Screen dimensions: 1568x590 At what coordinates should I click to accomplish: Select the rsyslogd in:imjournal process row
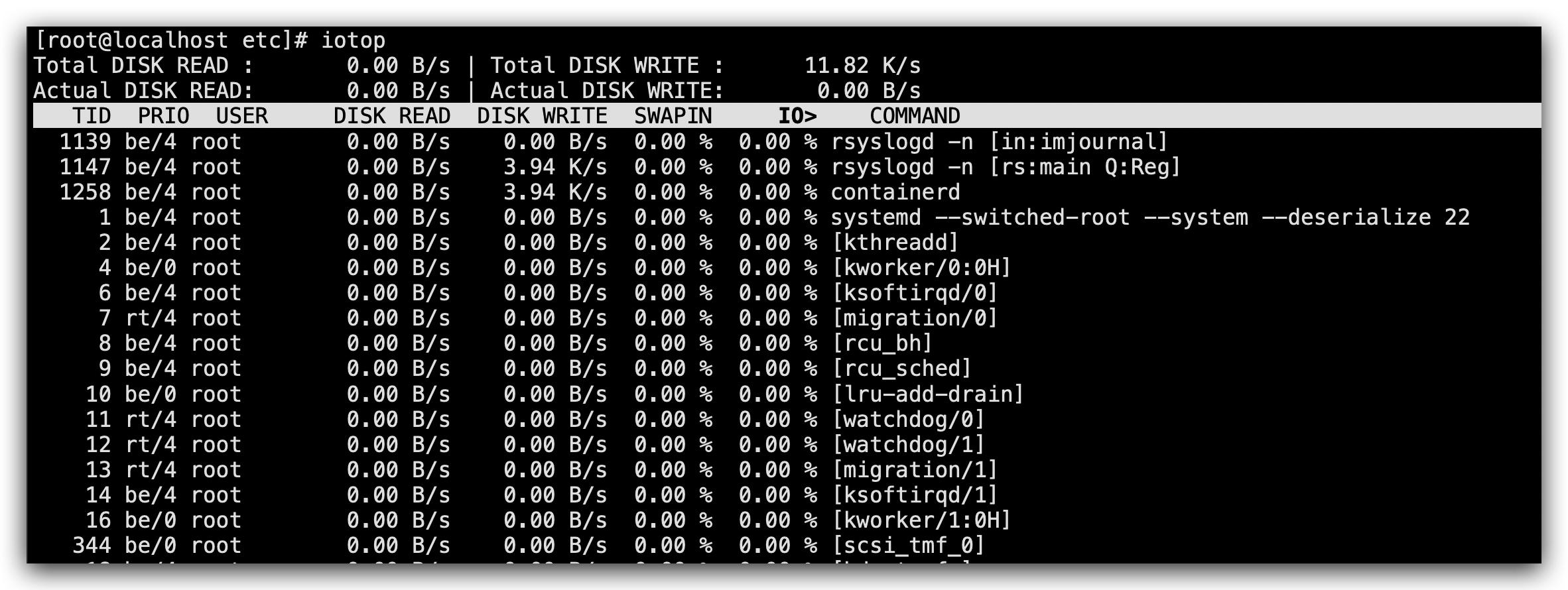pos(998,142)
